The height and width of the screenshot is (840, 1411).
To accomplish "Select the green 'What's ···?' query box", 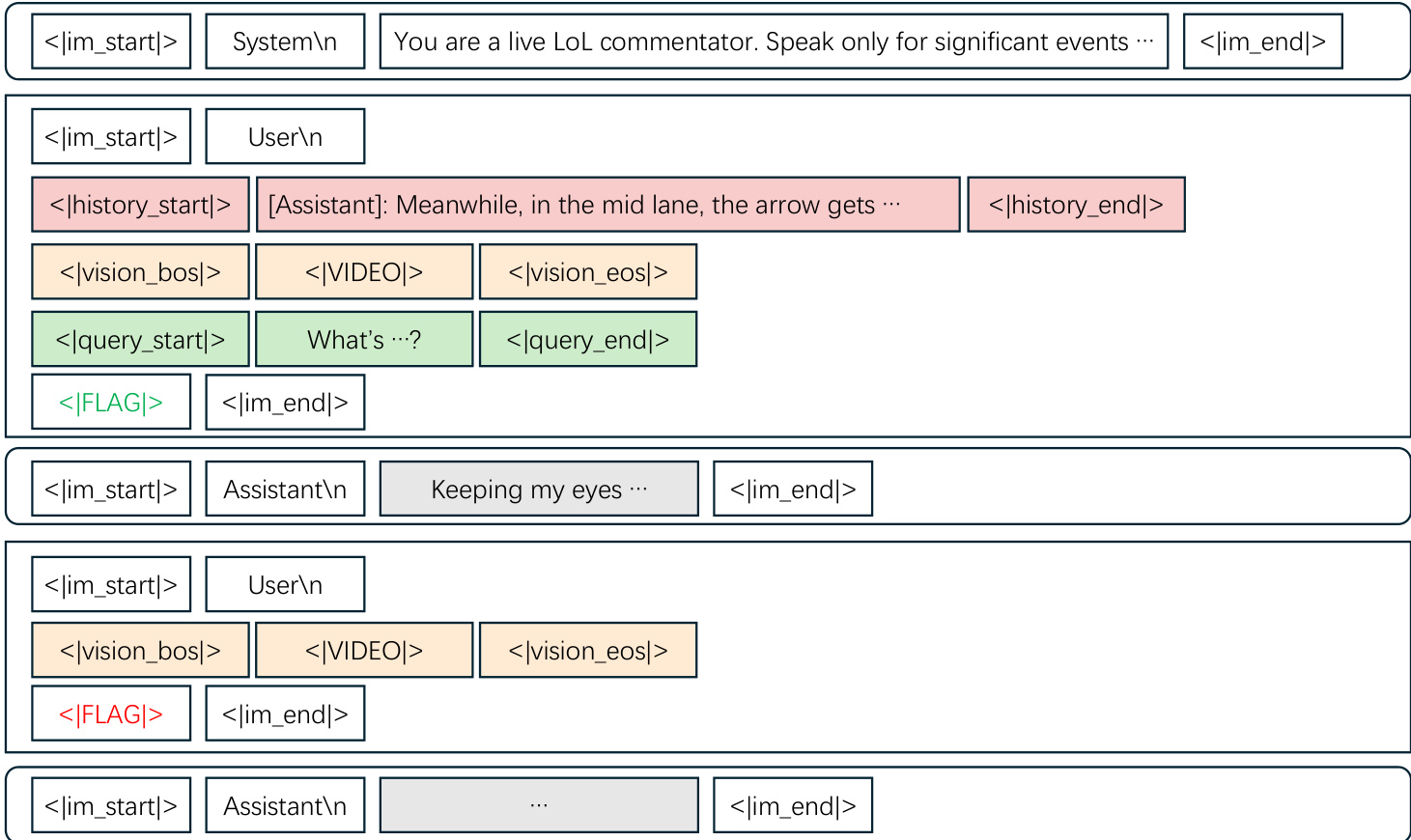I will tap(364, 340).
